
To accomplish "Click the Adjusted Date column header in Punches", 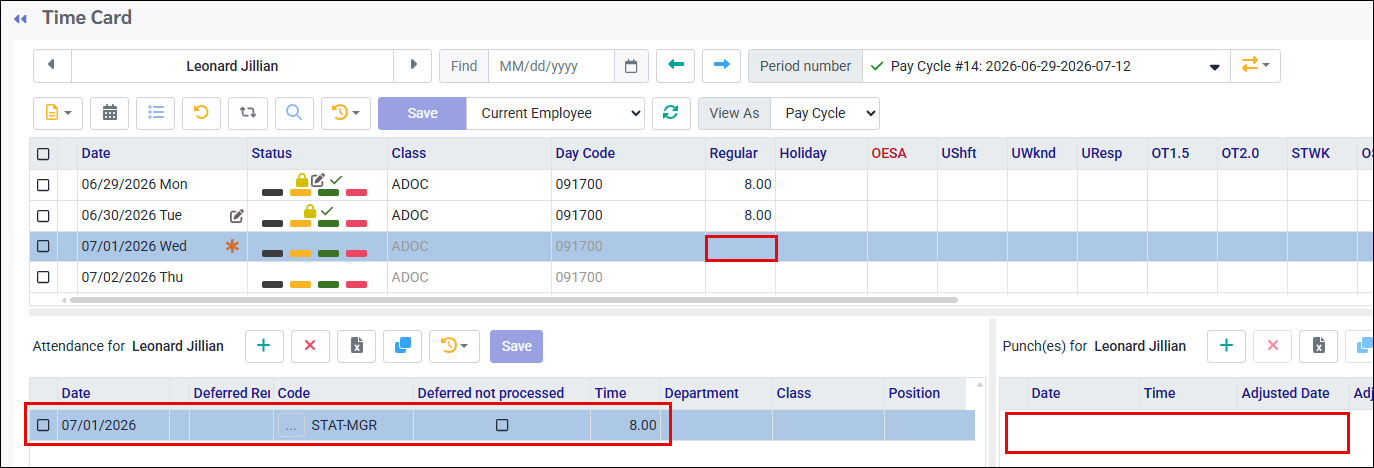I will [x=1285, y=393].
